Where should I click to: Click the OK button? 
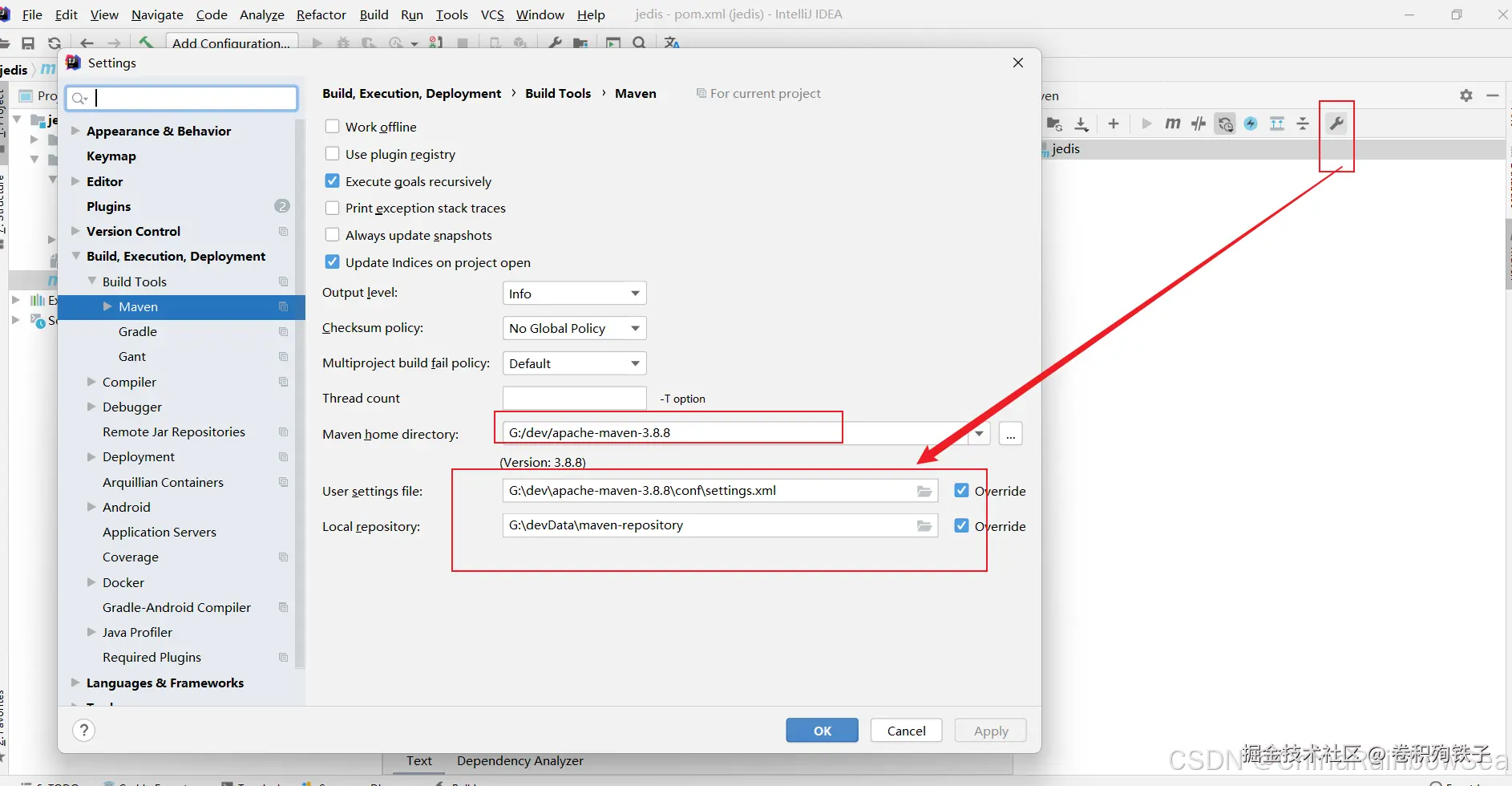click(823, 731)
